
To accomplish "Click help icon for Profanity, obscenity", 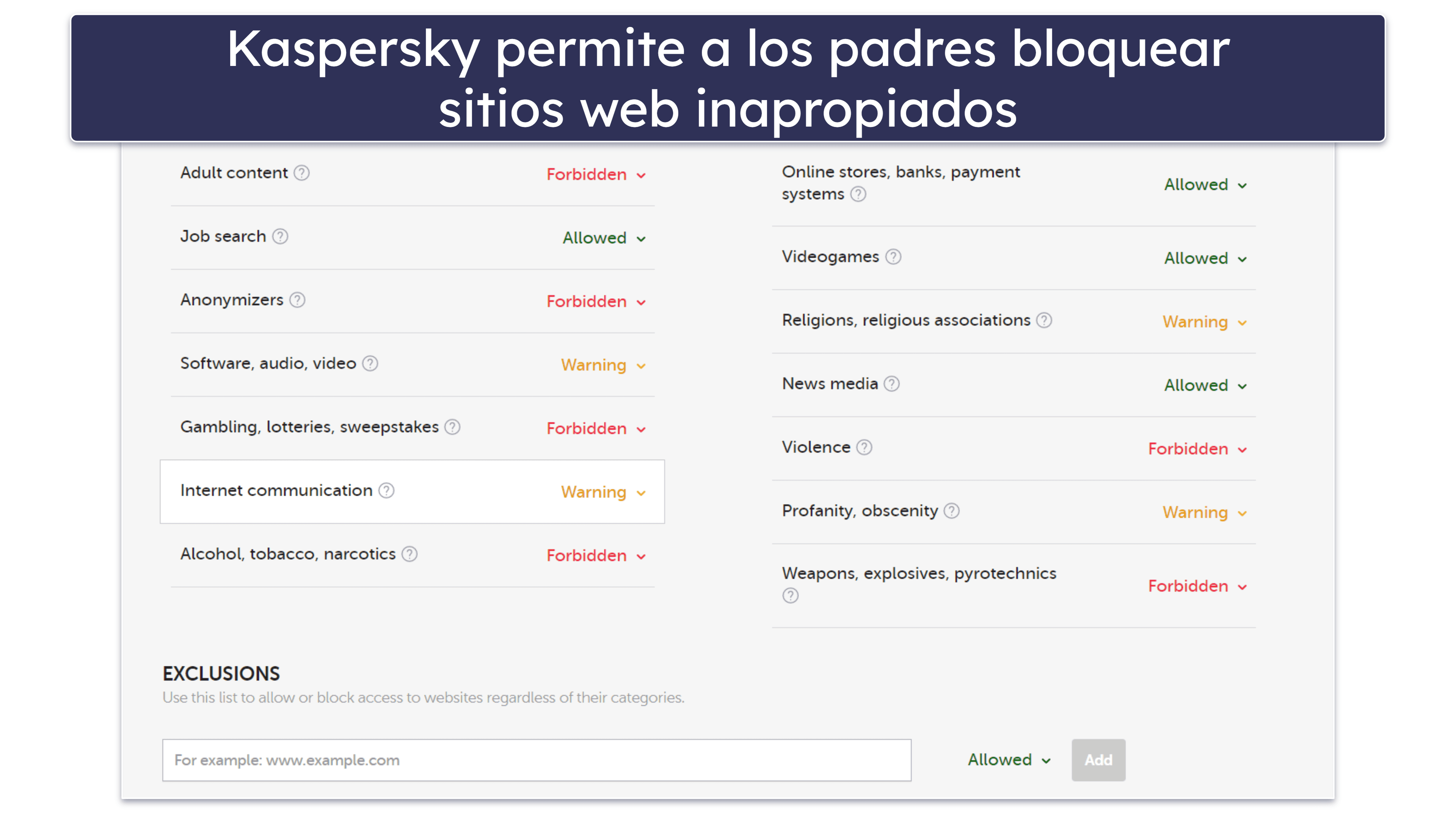I will point(952,511).
